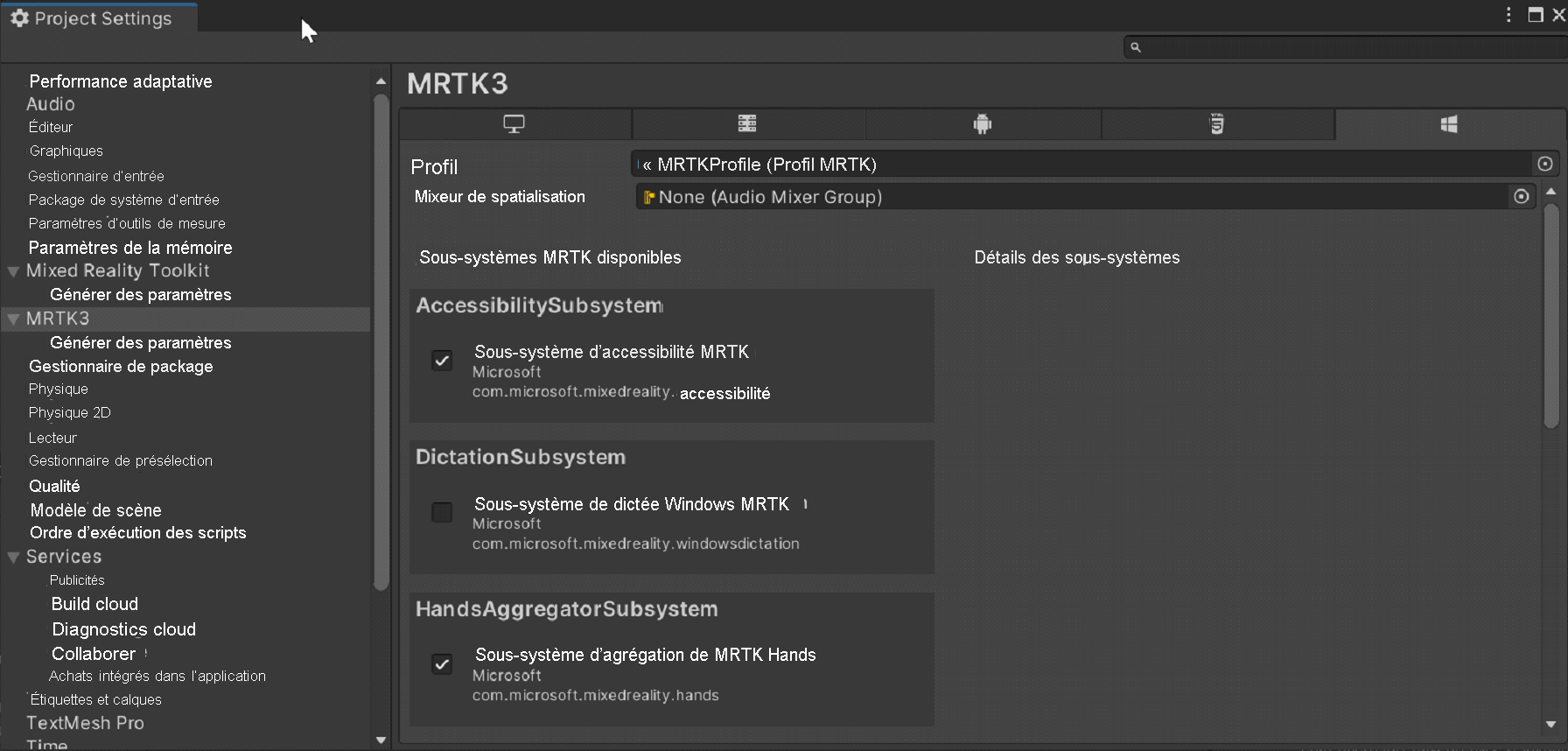1568x751 pixels.
Task: Open TextMesh Pro settings
Action: tap(85, 723)
